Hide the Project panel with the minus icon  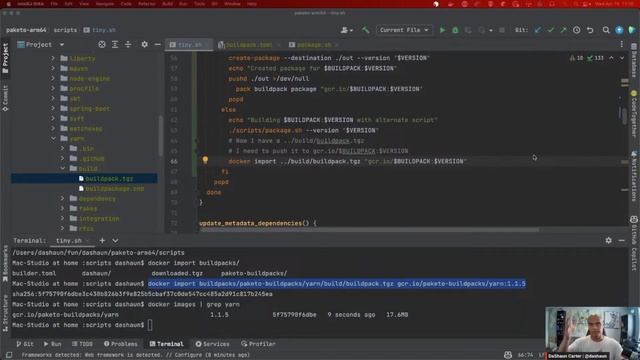pyautogui.click(x=158, y=44)
